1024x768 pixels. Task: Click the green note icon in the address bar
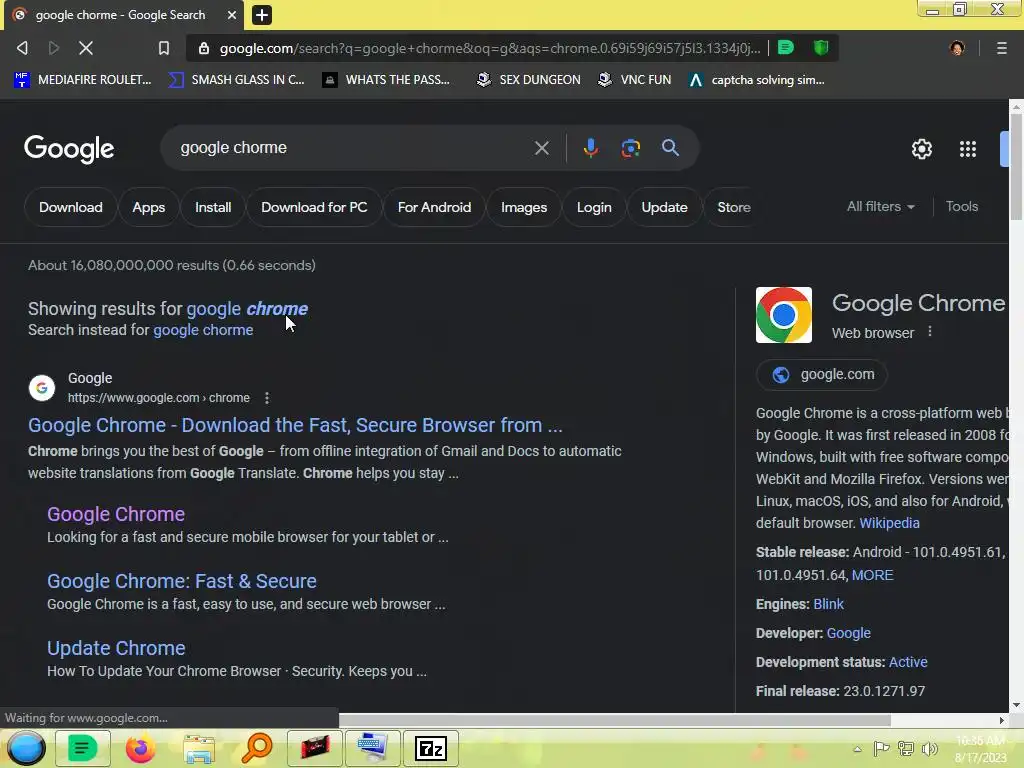[786, 48]
